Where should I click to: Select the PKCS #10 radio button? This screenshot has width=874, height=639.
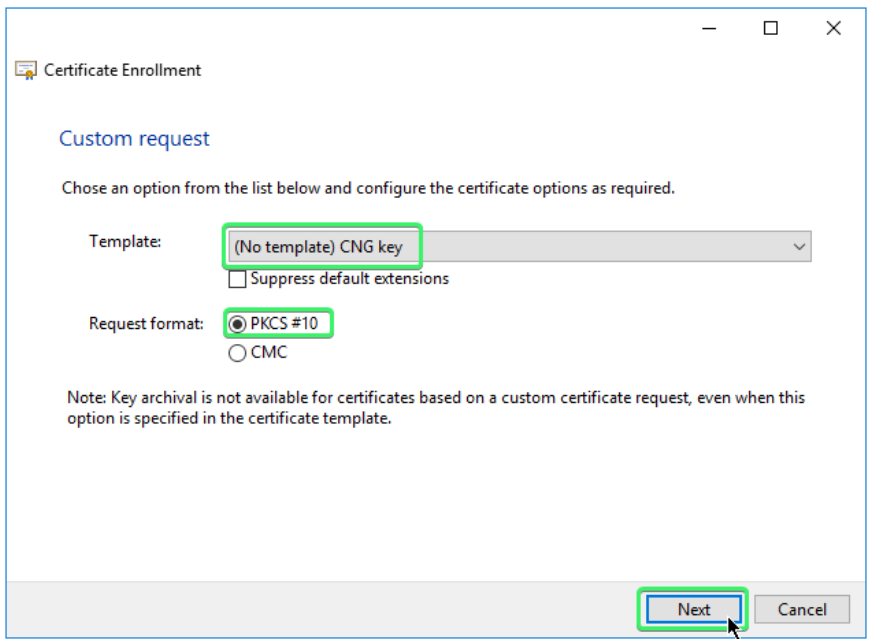(x=238, y=324)
